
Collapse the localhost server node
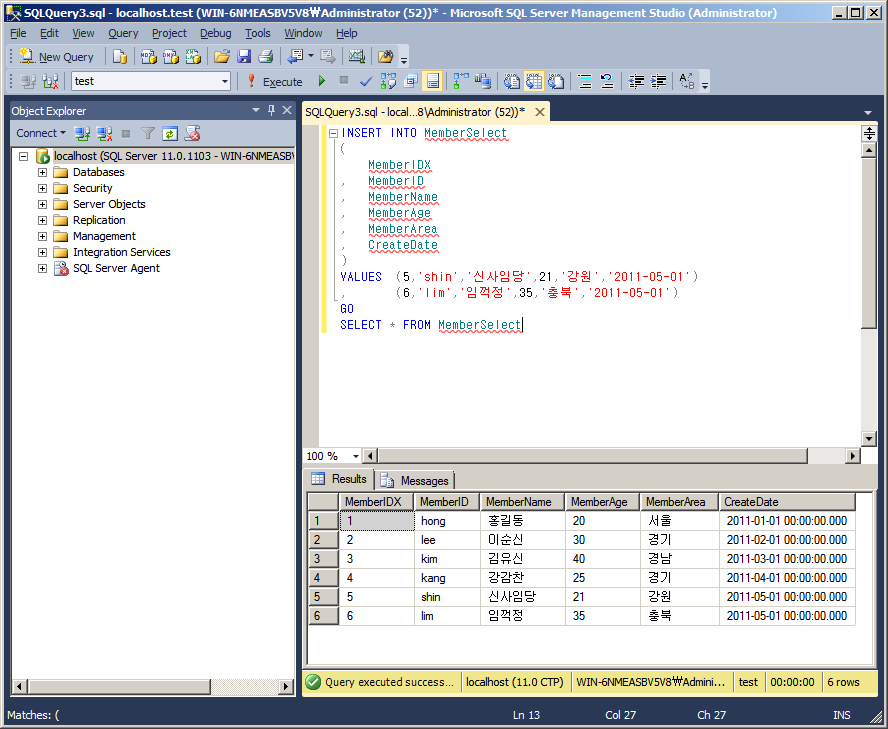coord(23,156)
